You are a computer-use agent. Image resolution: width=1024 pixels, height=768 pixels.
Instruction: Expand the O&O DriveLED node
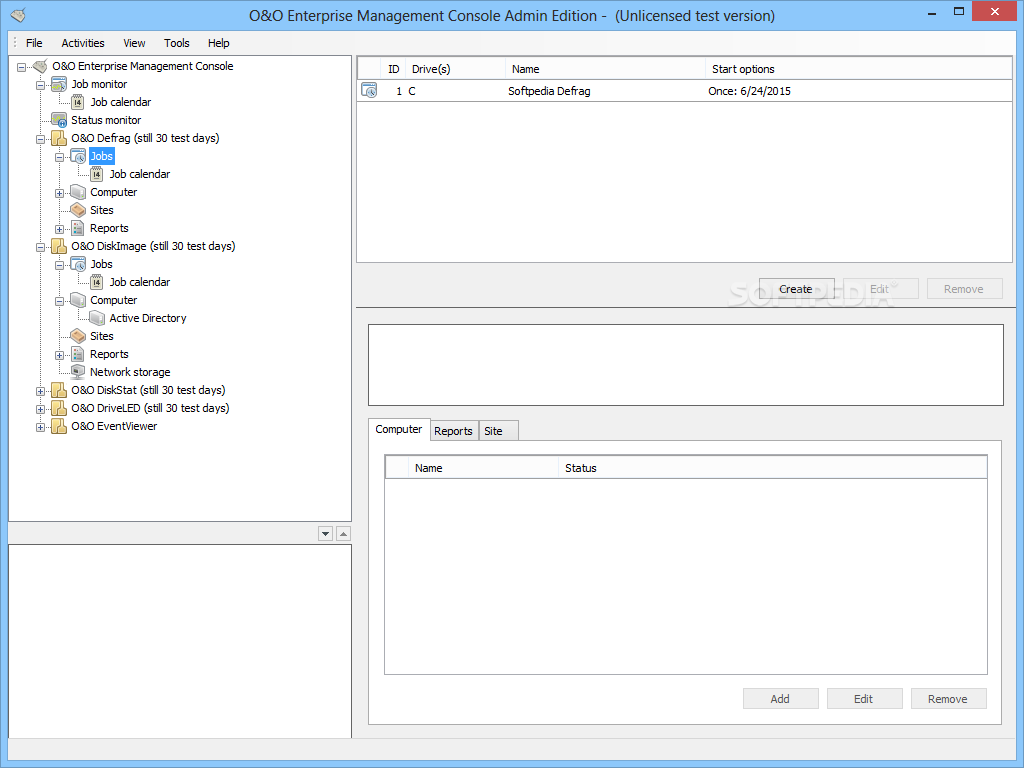pyautogui.click(x=40, y=409)
